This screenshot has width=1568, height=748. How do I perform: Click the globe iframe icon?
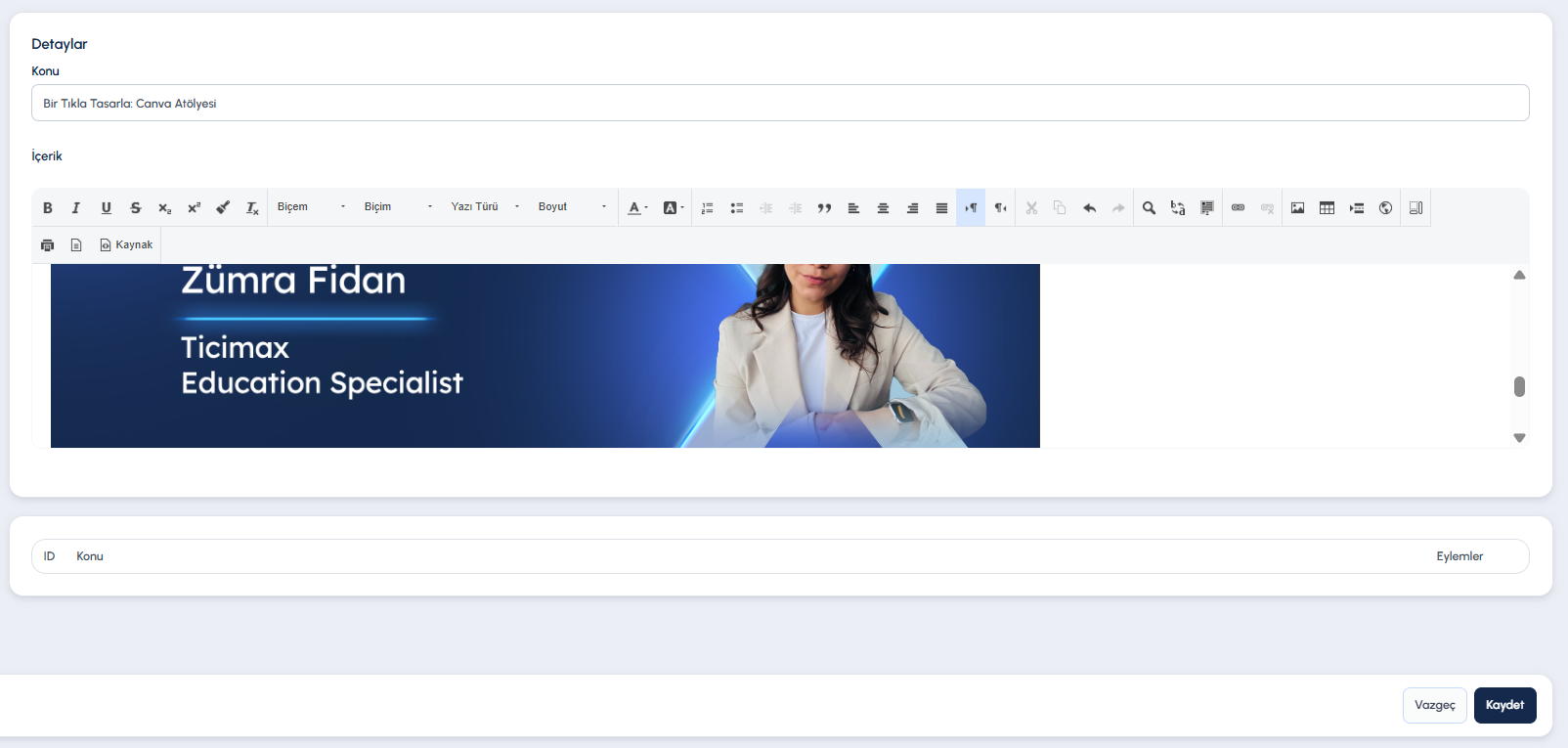coord(1385,207)
